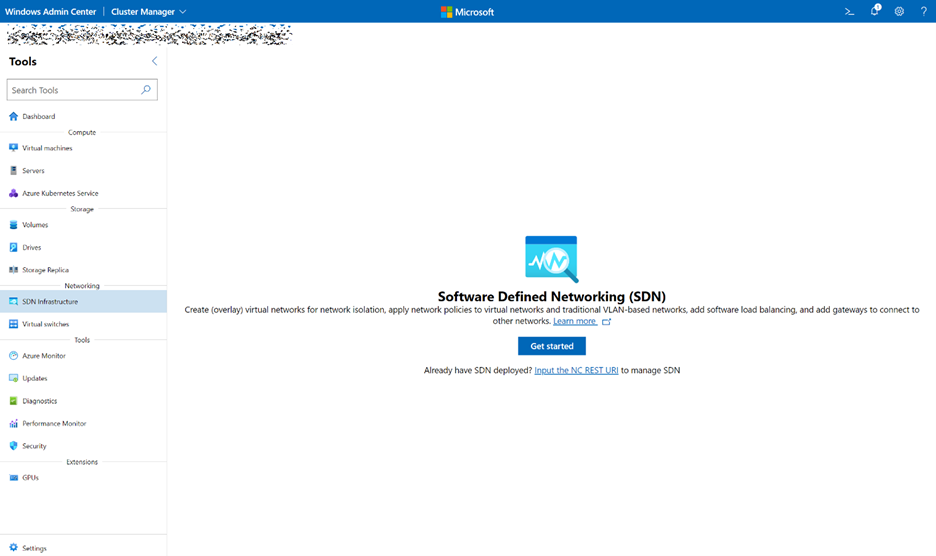Click the Performance Monitor chart icon
Screen dimensions: 936x556
pos(13,423)
